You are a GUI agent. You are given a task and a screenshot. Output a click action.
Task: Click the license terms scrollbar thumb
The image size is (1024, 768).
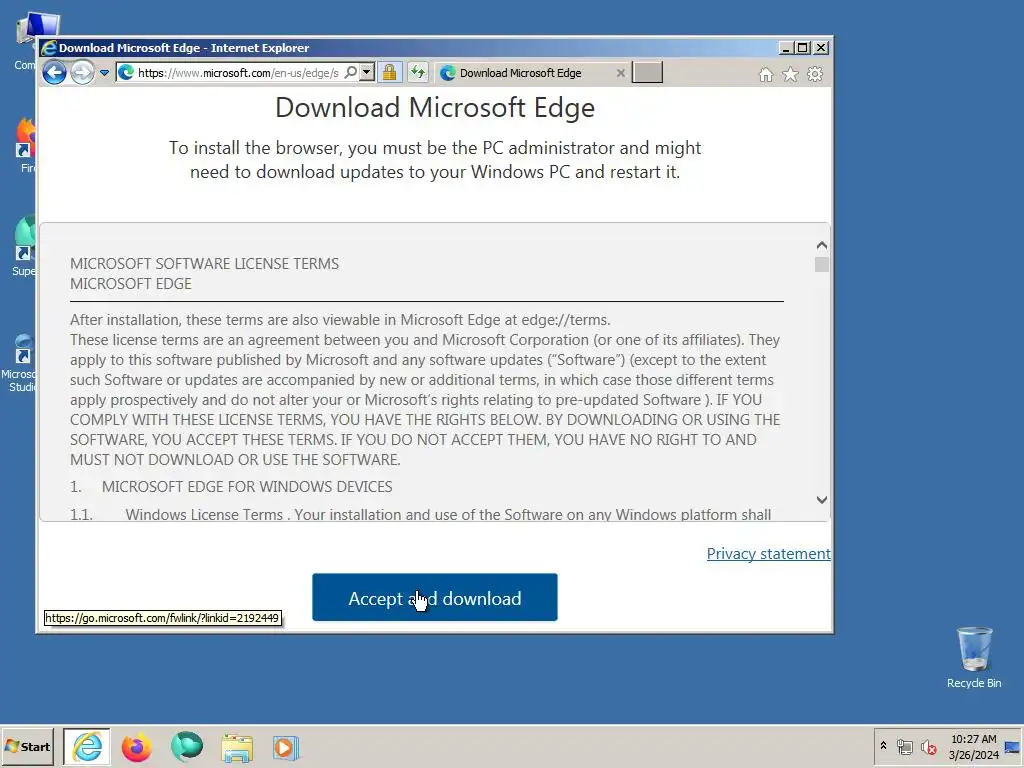coord(822,264)
